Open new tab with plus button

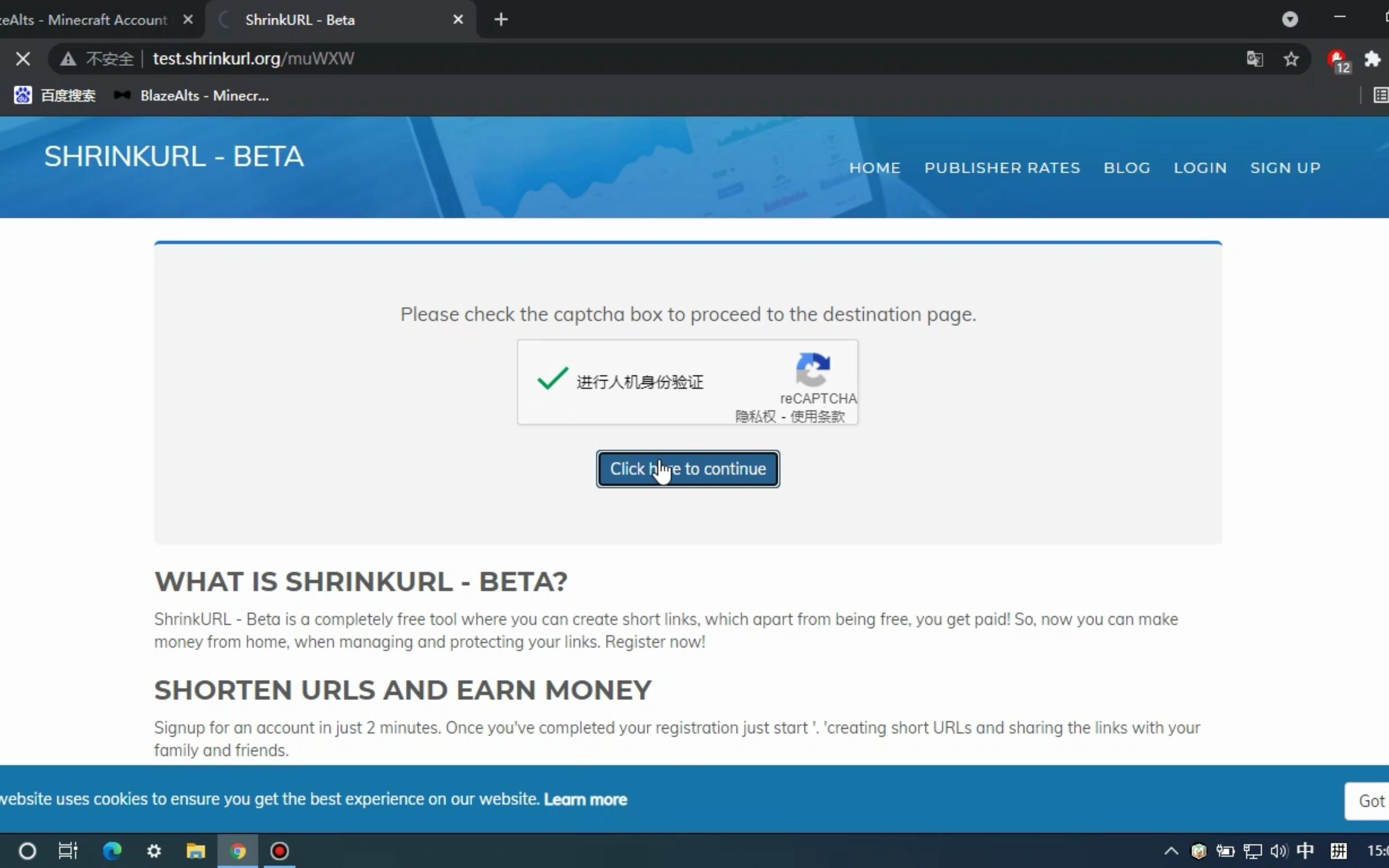[x=501, y=20]
